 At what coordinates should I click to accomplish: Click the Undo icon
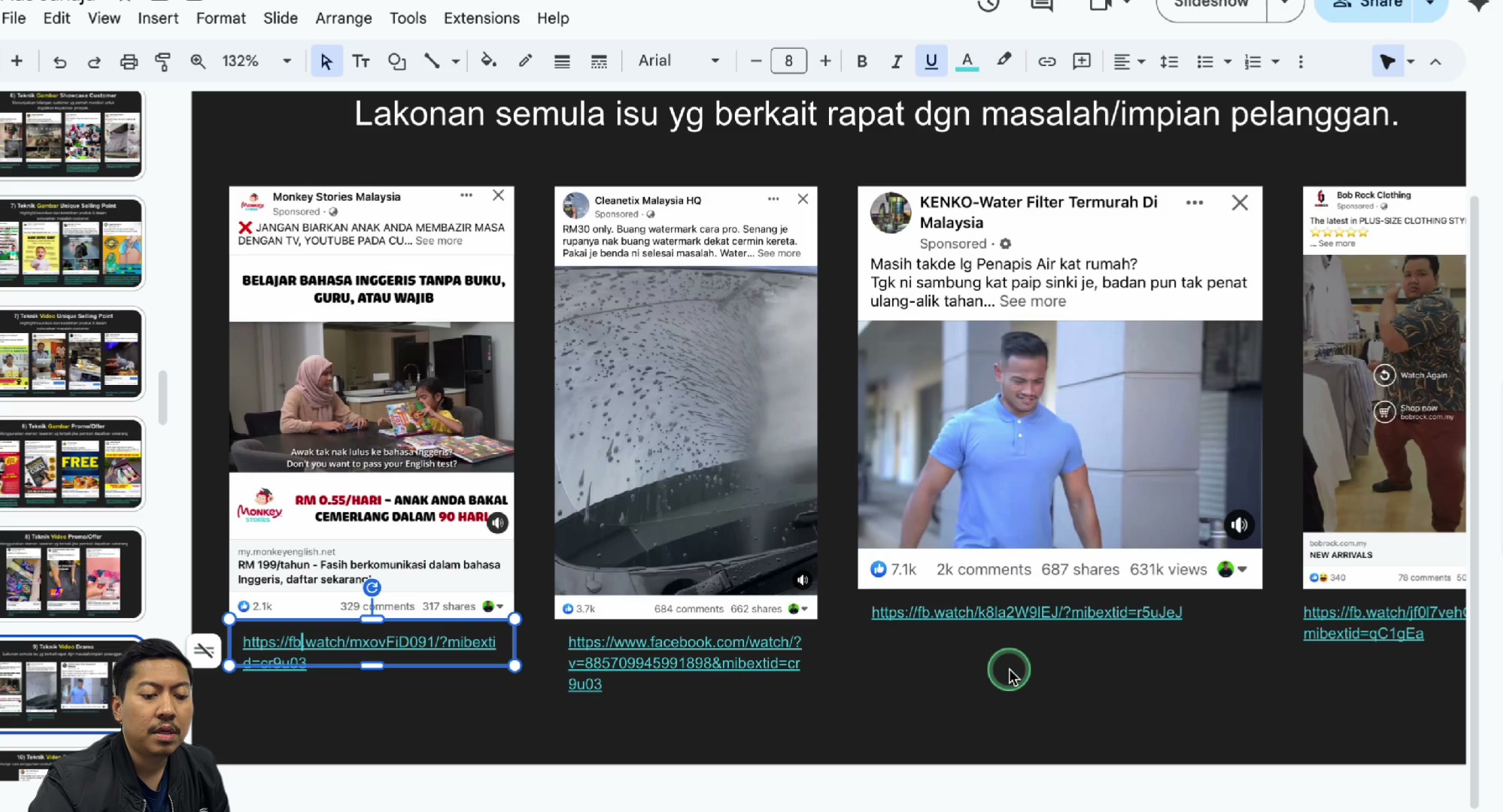coord(59,62)
